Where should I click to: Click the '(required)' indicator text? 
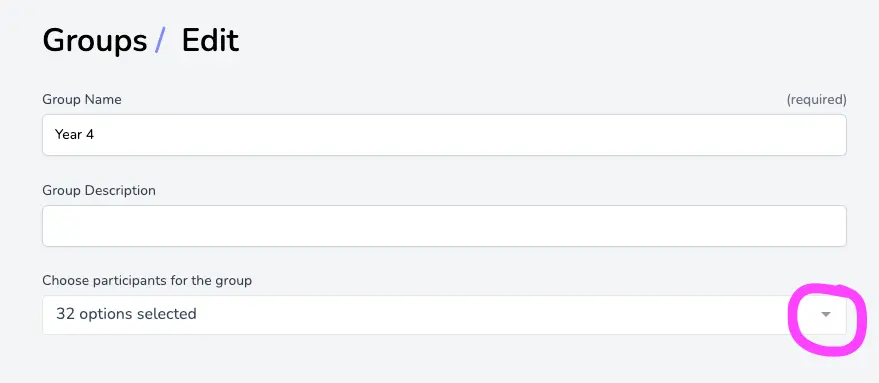816,100
